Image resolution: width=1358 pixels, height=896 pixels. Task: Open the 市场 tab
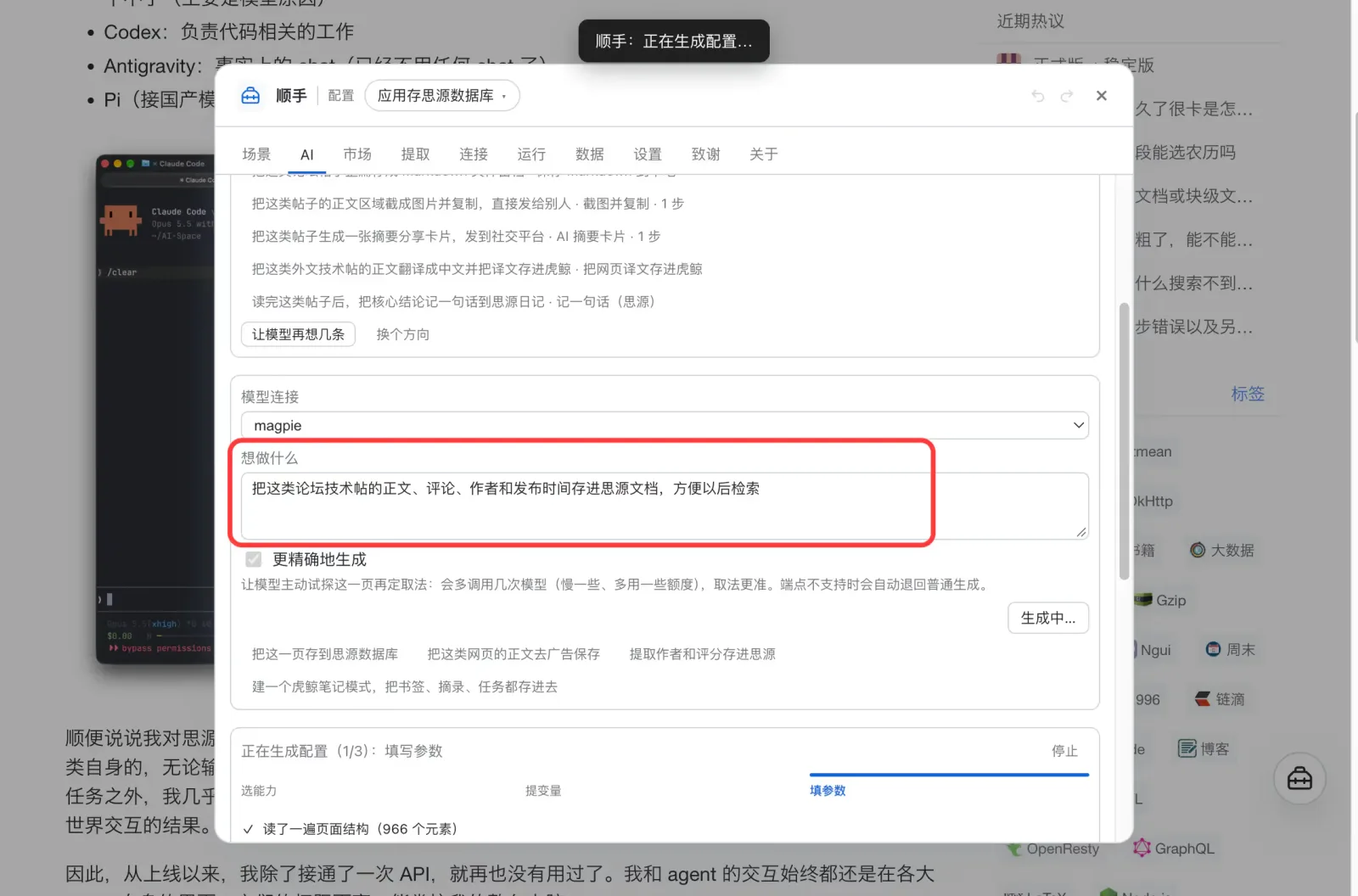point(357,154)
